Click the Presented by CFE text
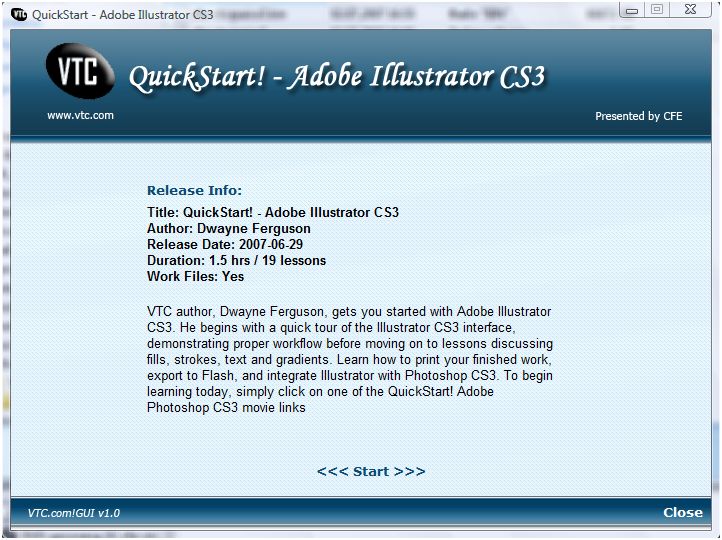Viewport: 722px width, 540px height. [639, 116]
